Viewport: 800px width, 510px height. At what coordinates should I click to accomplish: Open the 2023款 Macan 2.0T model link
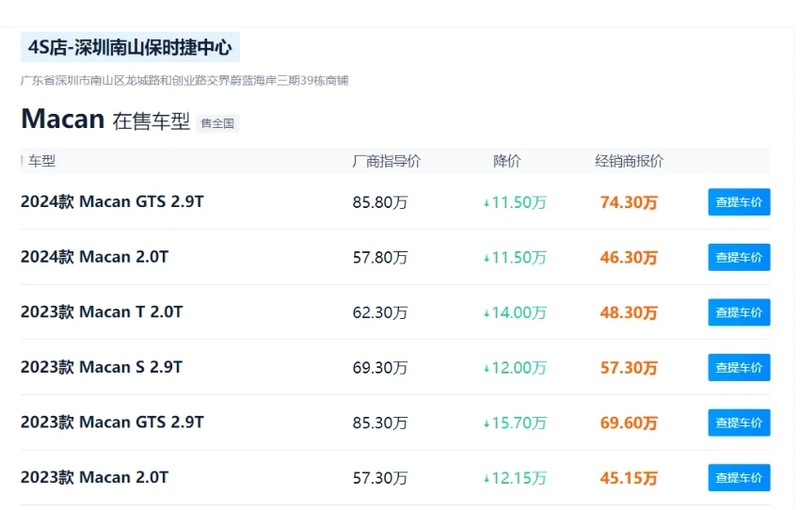point(94,477)
